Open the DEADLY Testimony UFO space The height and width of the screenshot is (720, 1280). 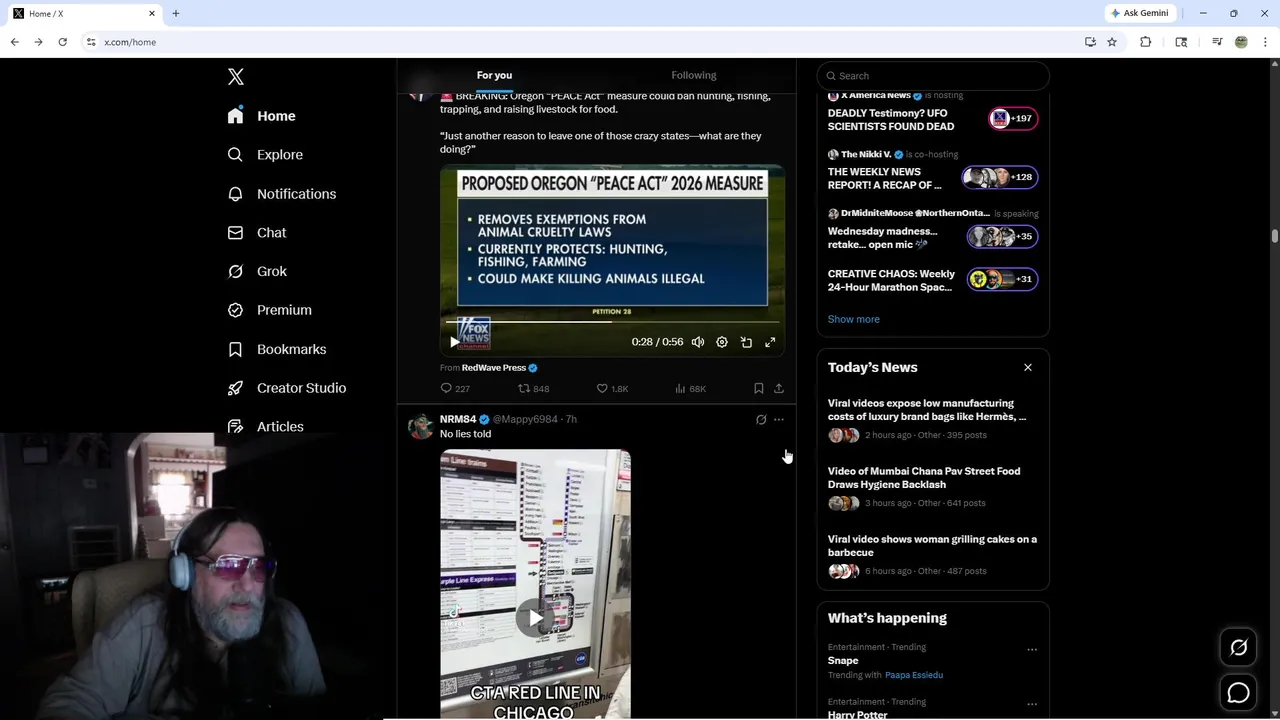pyautogui.click(x=891, y=120)
